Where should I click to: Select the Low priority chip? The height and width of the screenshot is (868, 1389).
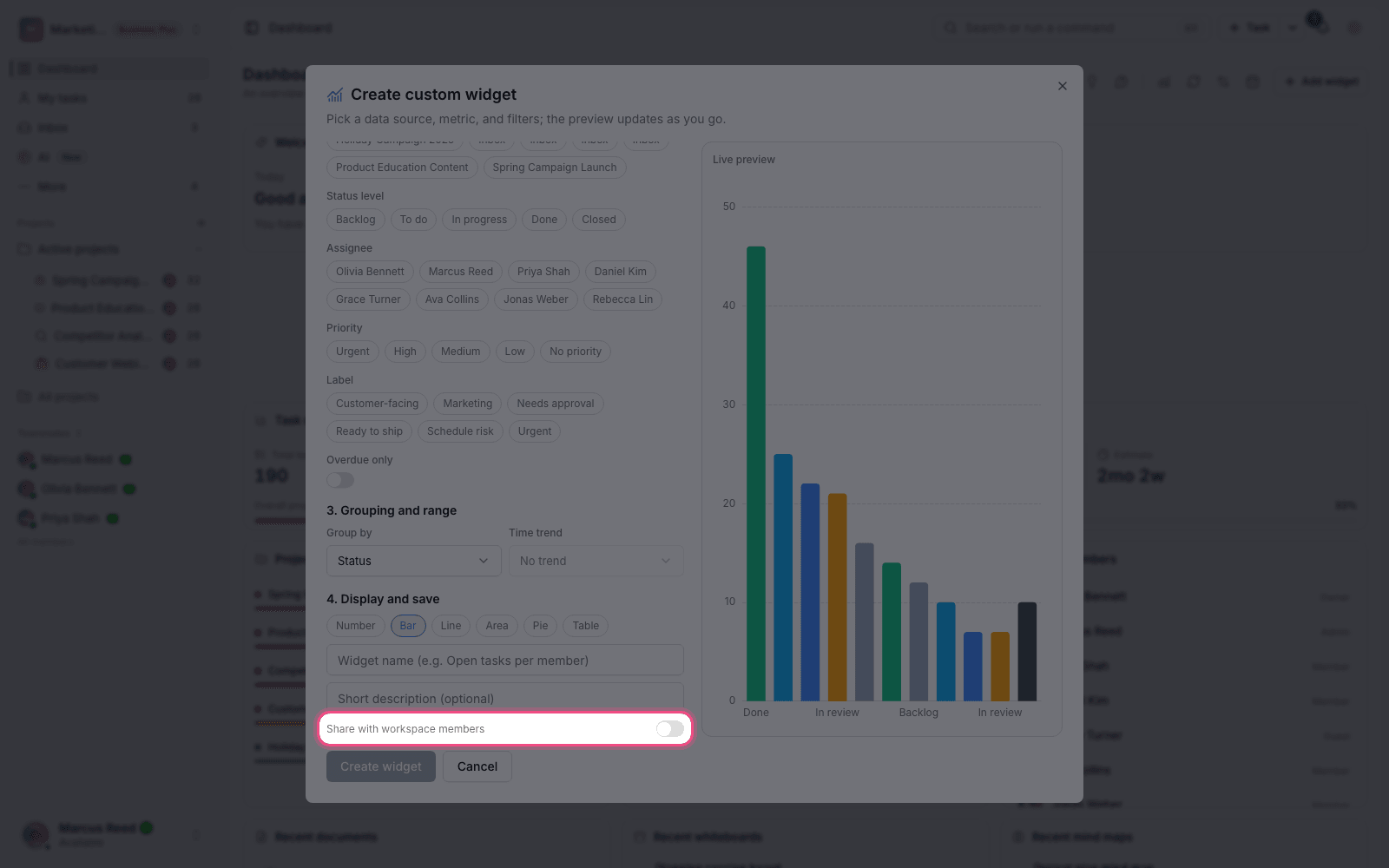coord(515,352)
